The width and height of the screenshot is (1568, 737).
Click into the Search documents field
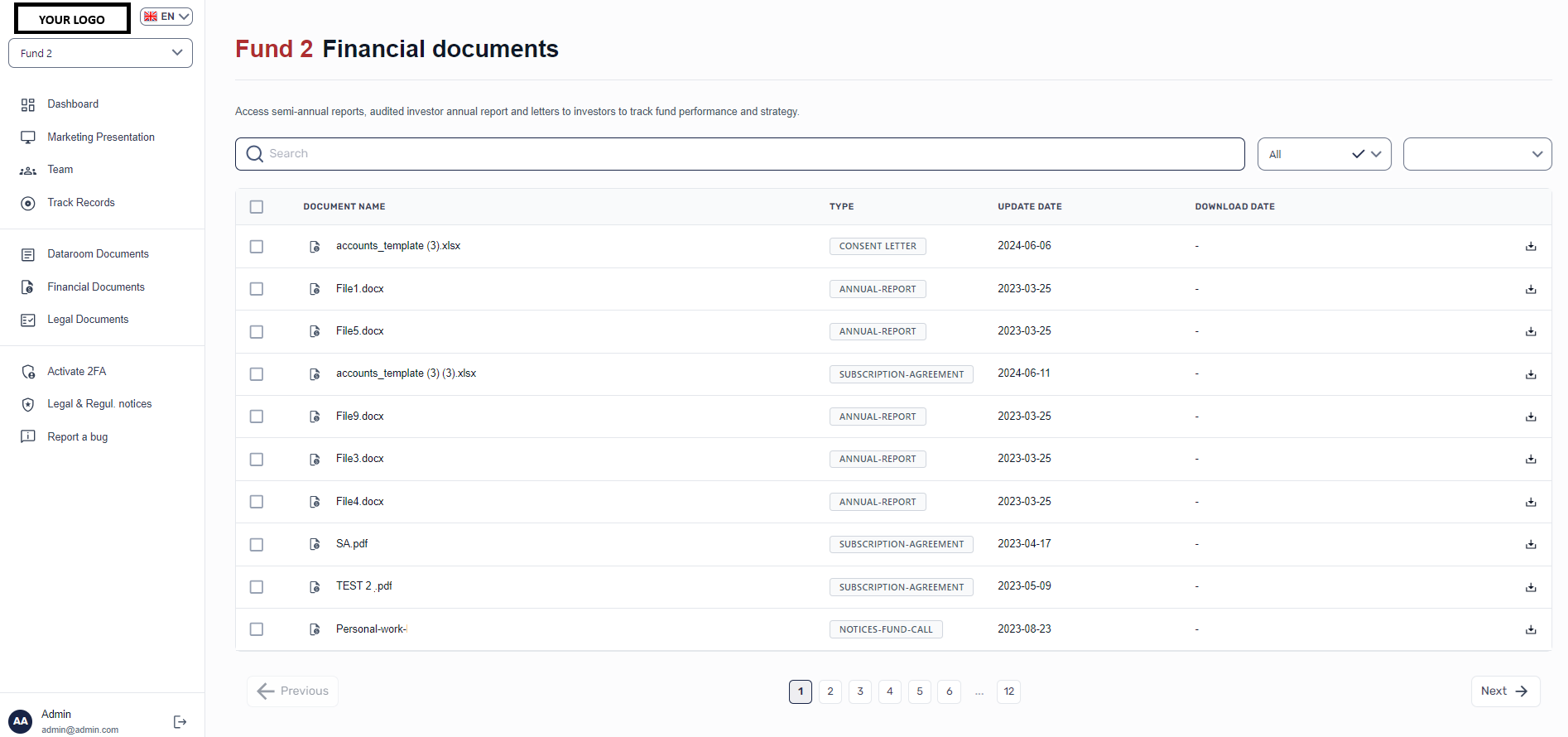click(745, 154)
